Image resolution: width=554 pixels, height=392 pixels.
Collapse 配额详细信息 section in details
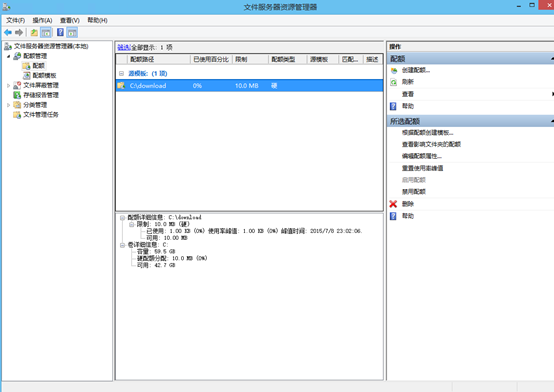122,217
